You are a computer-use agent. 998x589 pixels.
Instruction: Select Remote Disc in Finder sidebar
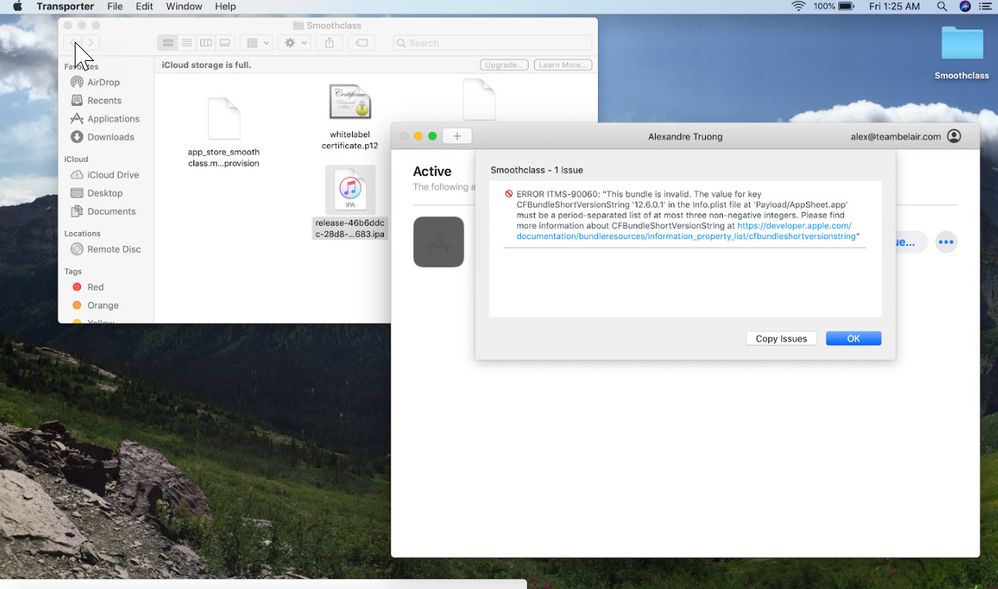pos(106,249)
